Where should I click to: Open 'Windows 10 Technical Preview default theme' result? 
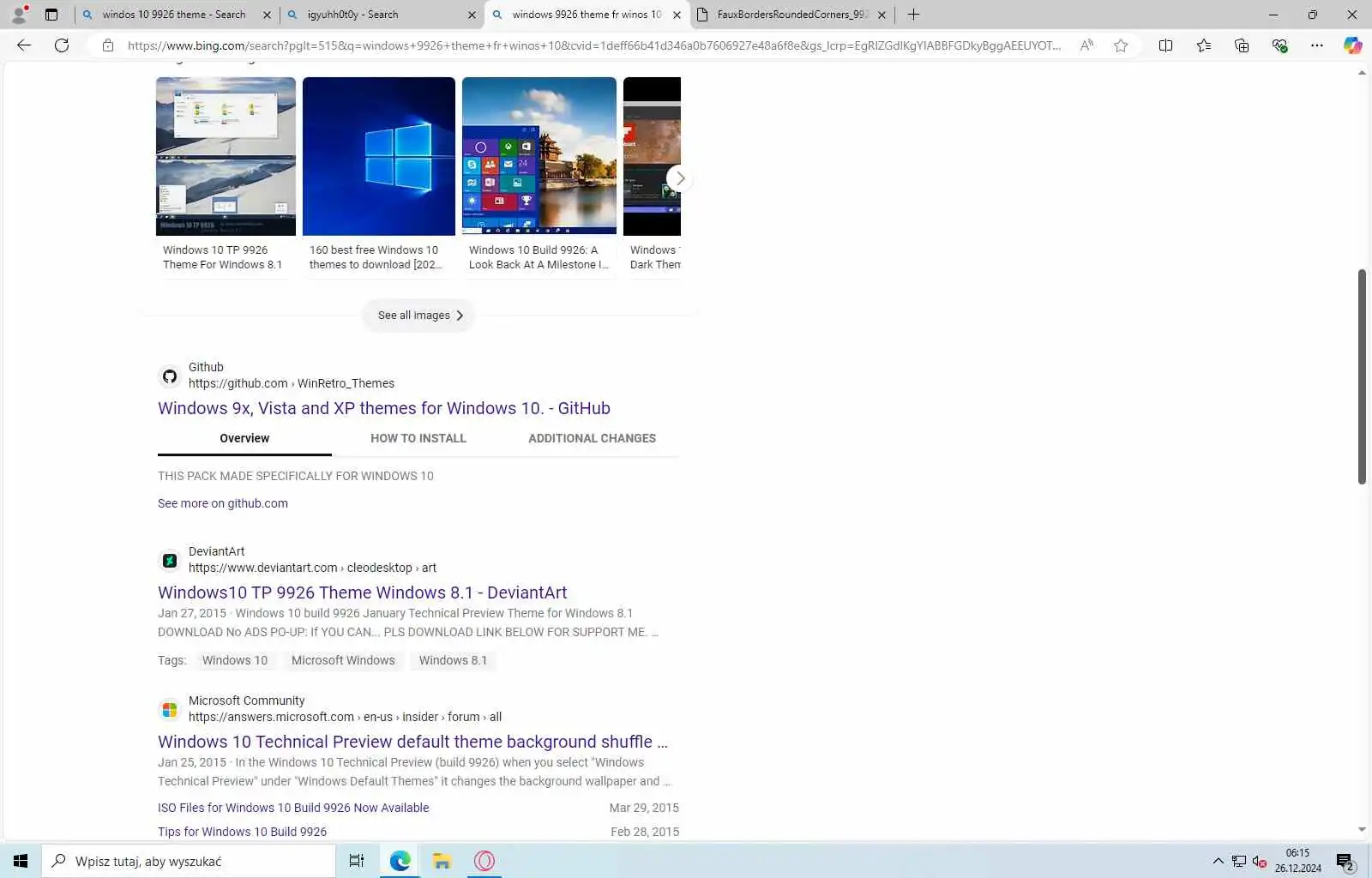[412, 742]
